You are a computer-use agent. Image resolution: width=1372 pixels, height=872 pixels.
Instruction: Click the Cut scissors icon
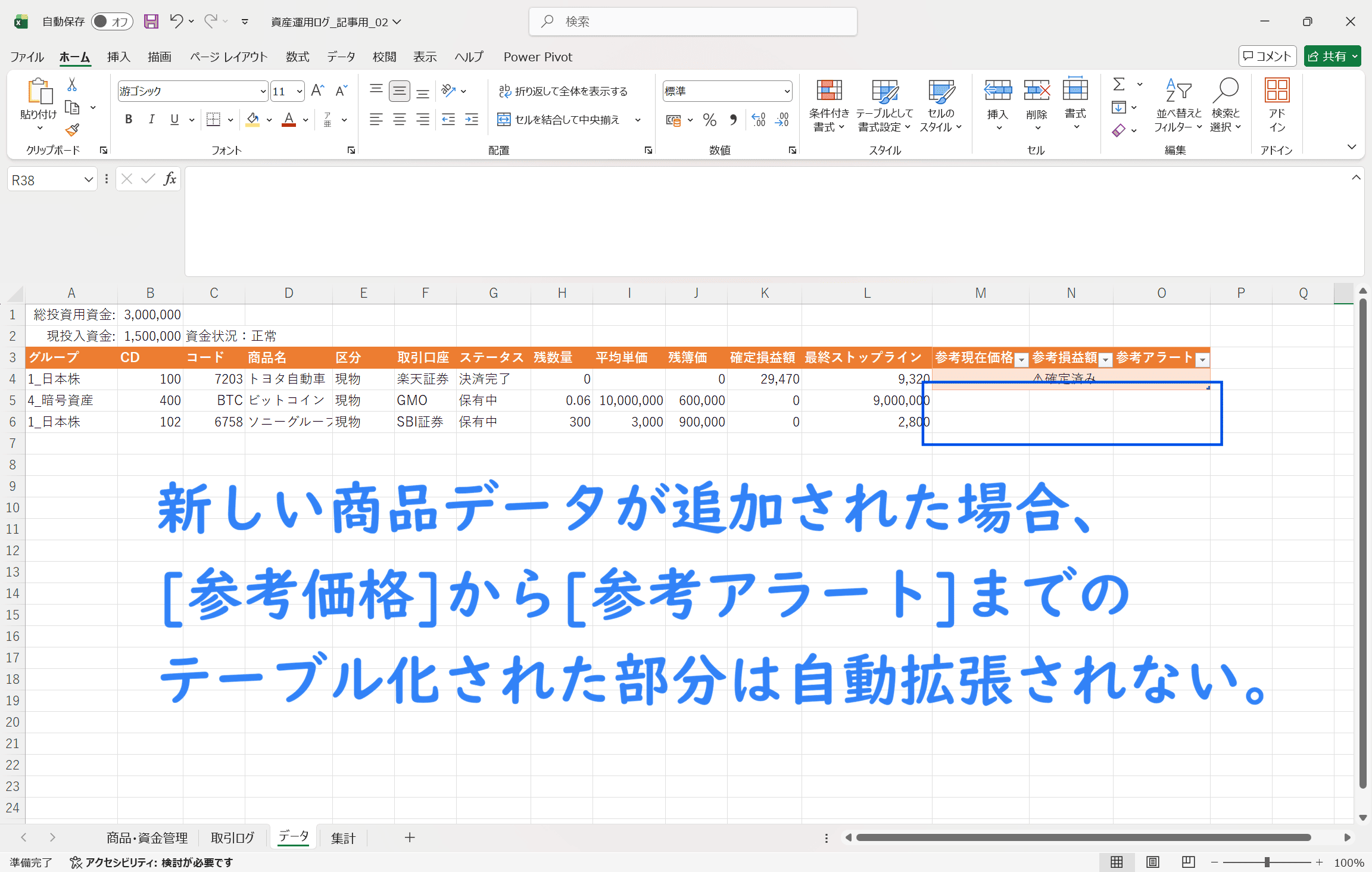click(x=72, y=85)
